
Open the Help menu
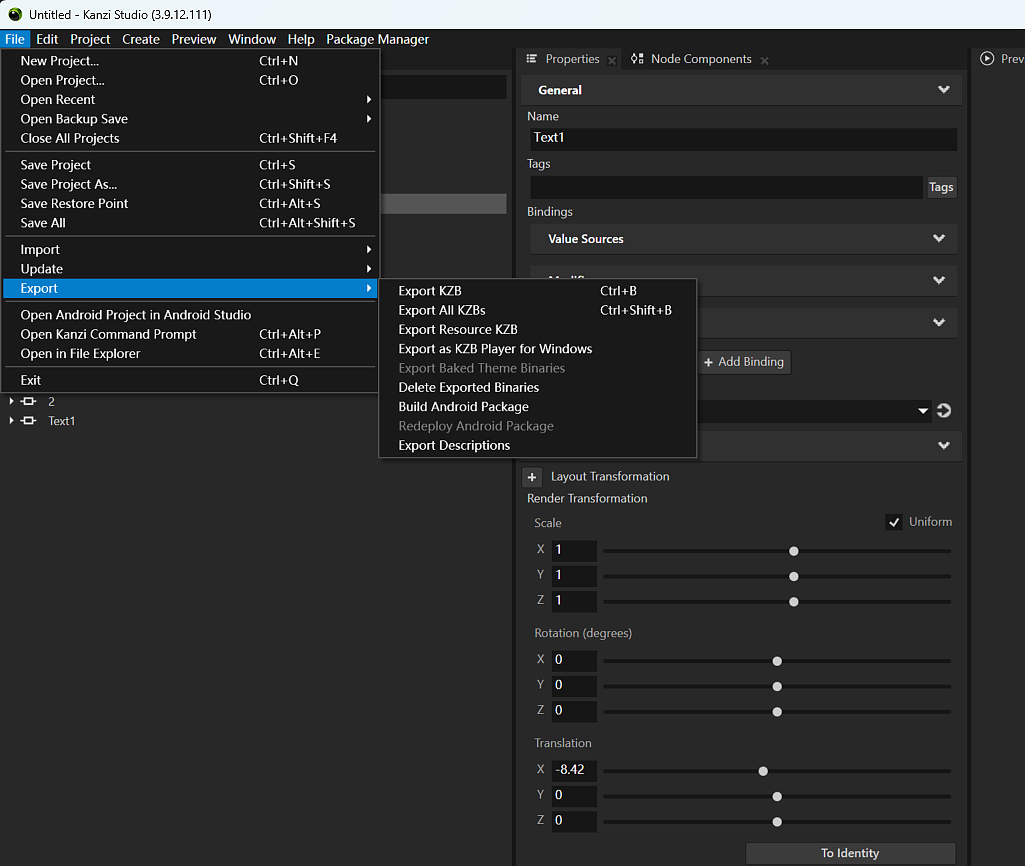tap(301, 39)
